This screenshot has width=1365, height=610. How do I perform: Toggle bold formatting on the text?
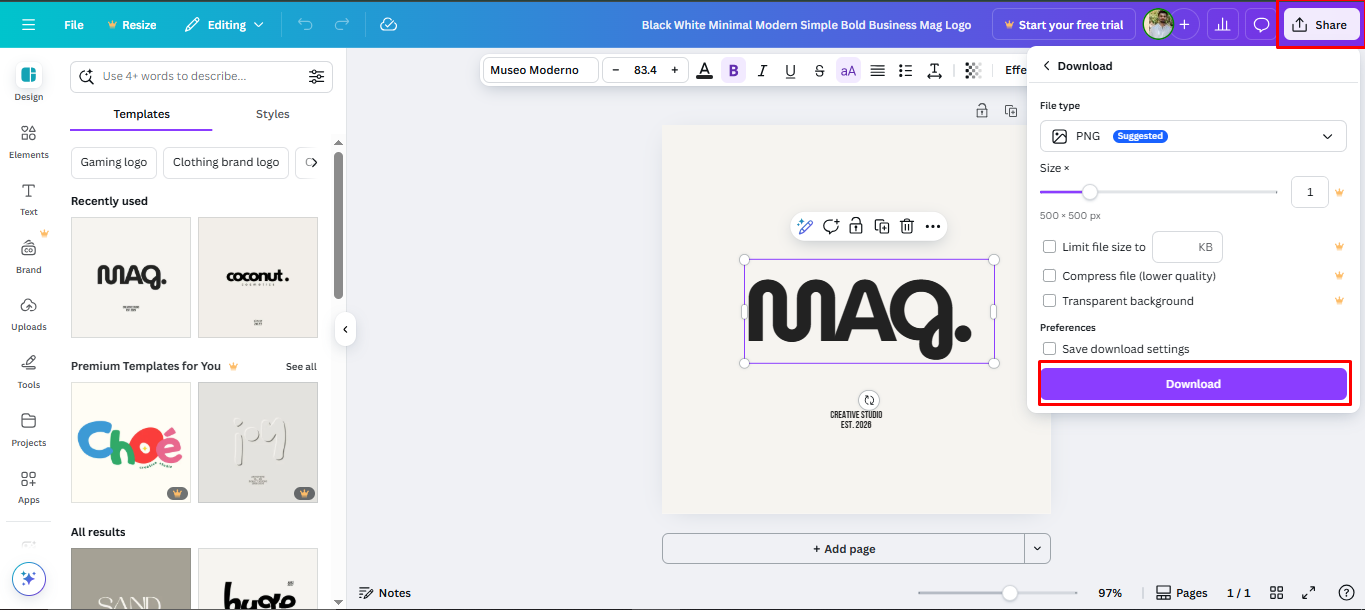click(x=733, y=70)
